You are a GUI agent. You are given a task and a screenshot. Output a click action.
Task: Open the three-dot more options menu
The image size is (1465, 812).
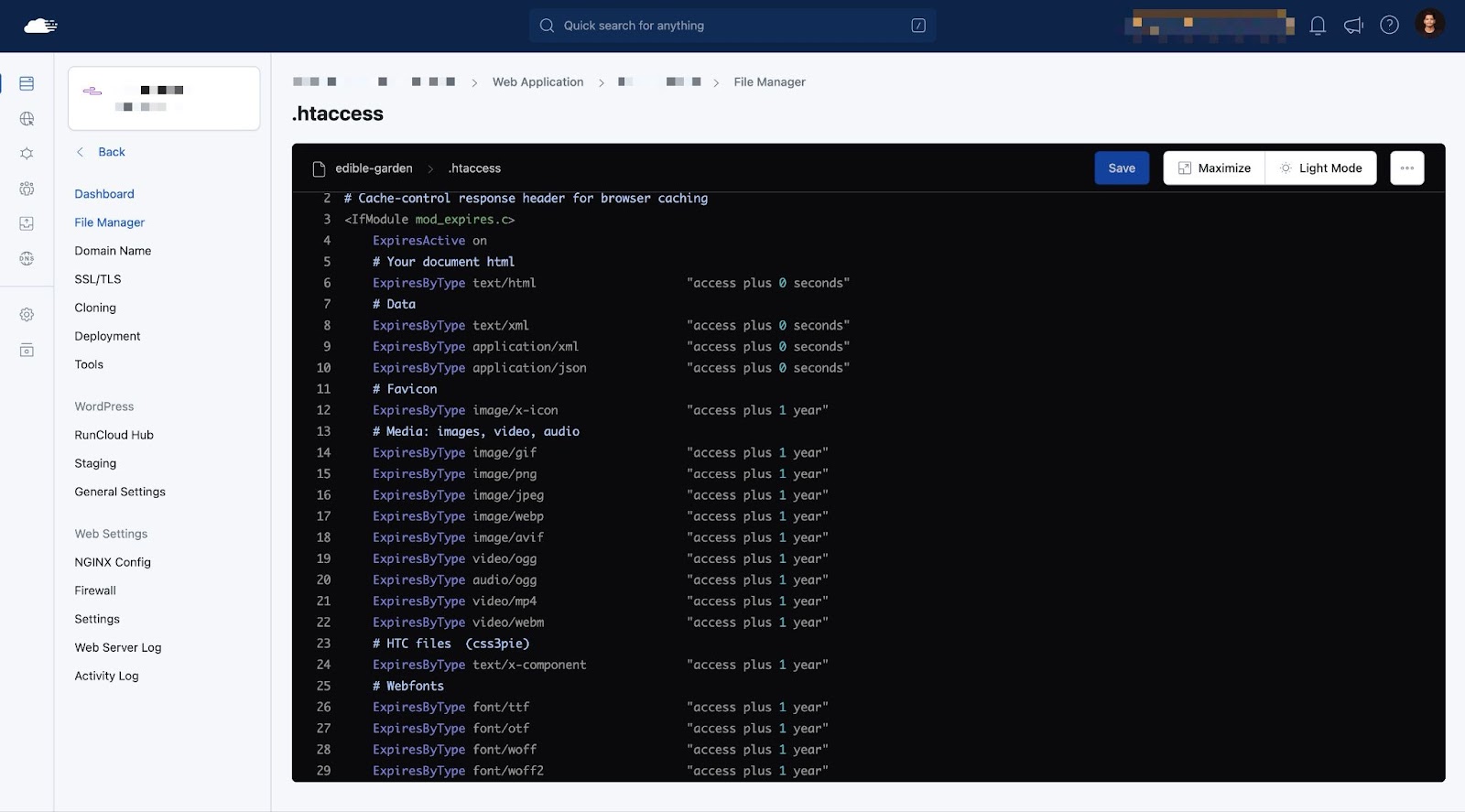[x=1406, y=168]
